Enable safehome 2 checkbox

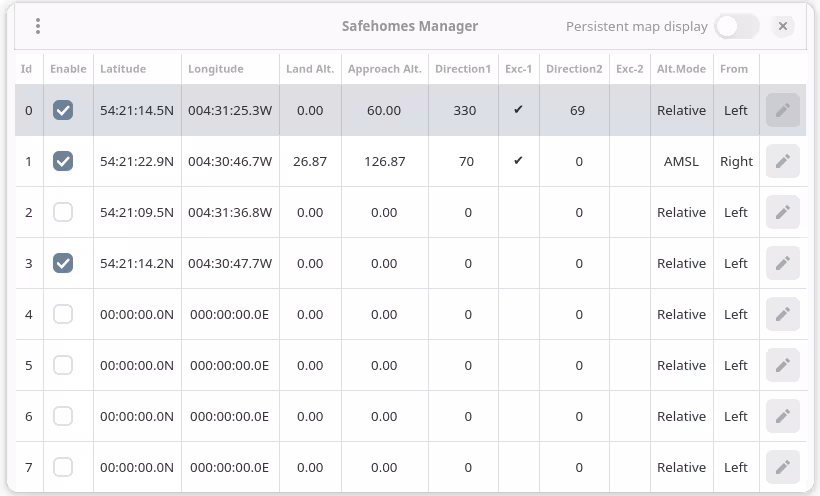(x=63, y=212)
